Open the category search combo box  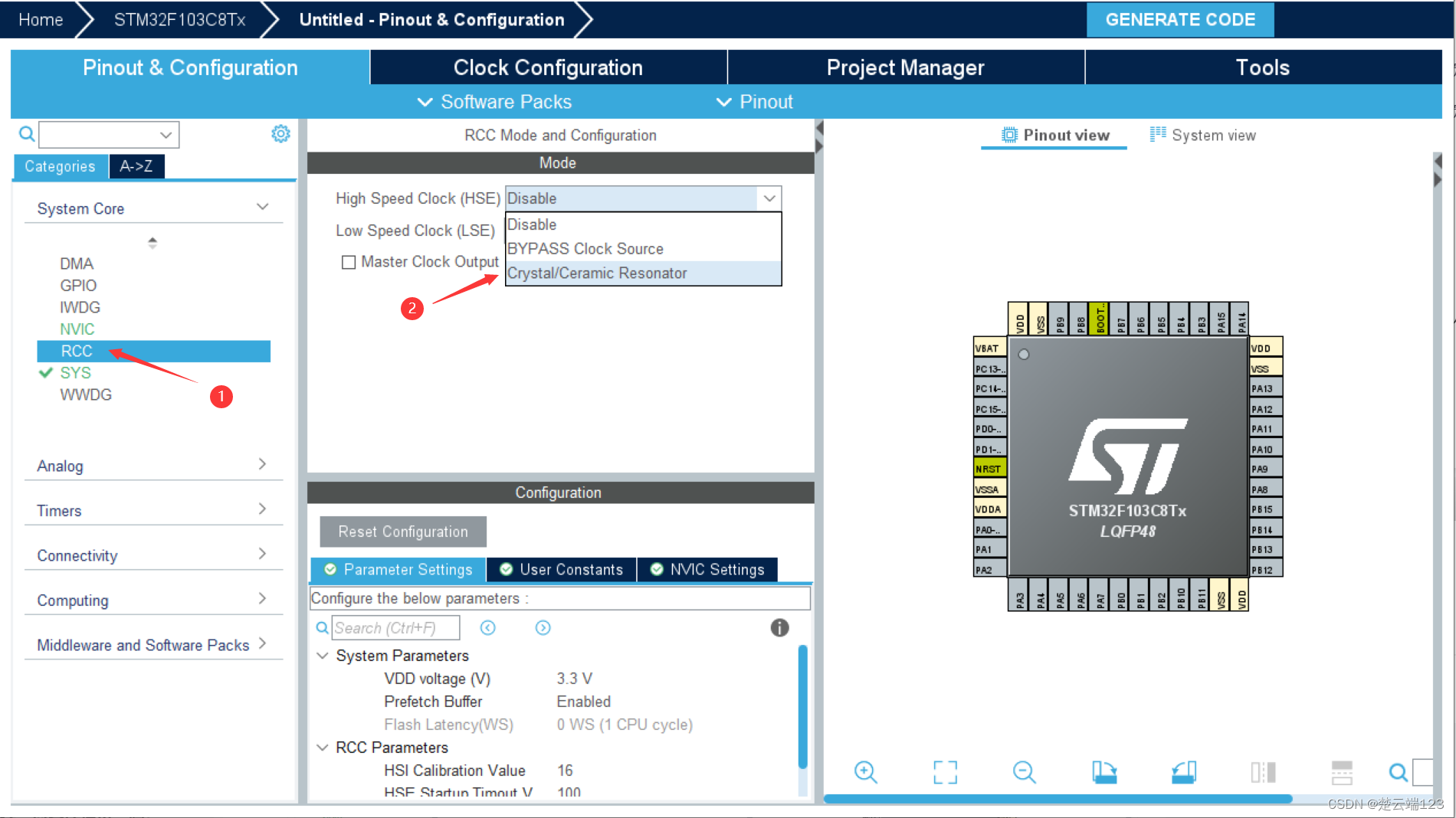tap(109, 135)
